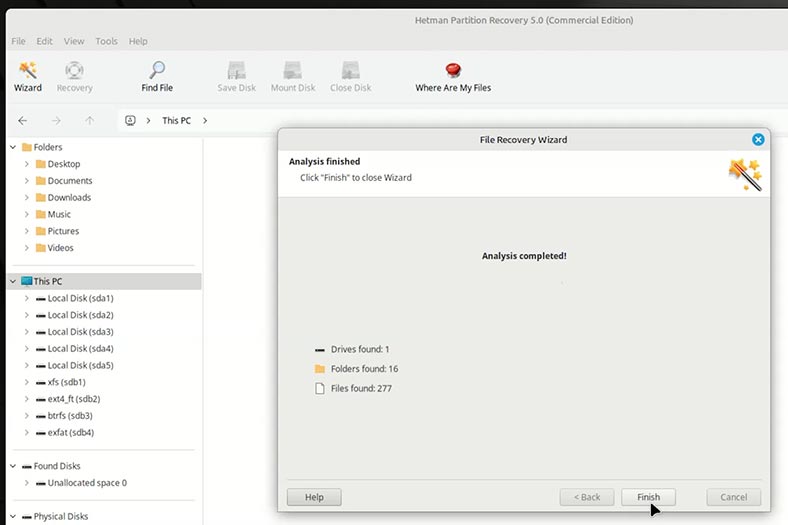
Task: Open Where Are My Files button
Action: [x=453, y=77]
